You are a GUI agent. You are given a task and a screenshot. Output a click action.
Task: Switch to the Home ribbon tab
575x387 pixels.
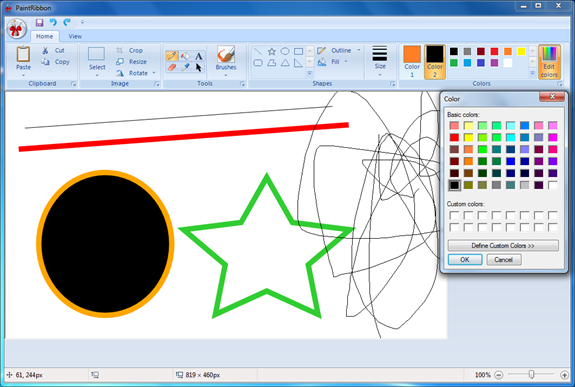coord(44,36)
